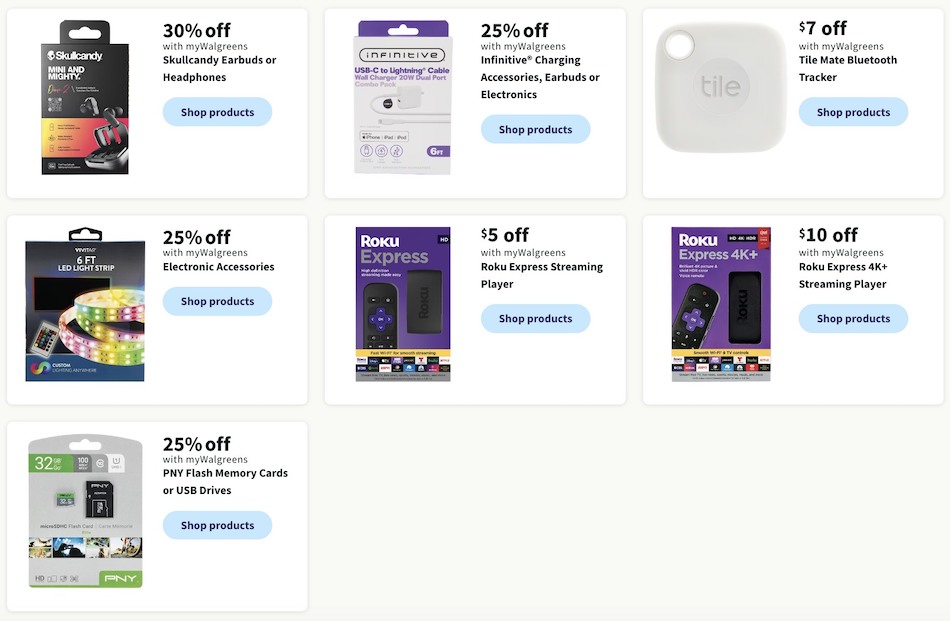Click the $7 off Tile Mate offer heading
Viewport: 950px width, 621px height.
822,28
